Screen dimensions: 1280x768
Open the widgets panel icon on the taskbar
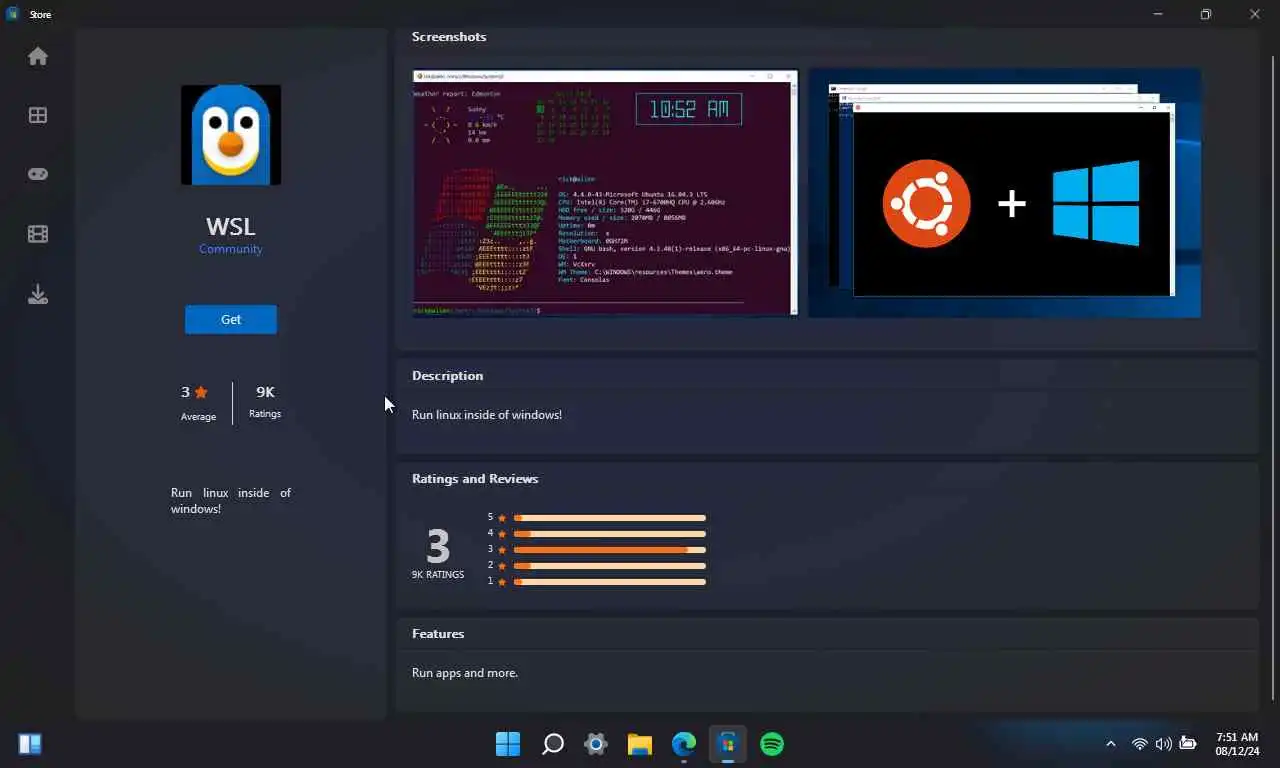click(30, 744)
